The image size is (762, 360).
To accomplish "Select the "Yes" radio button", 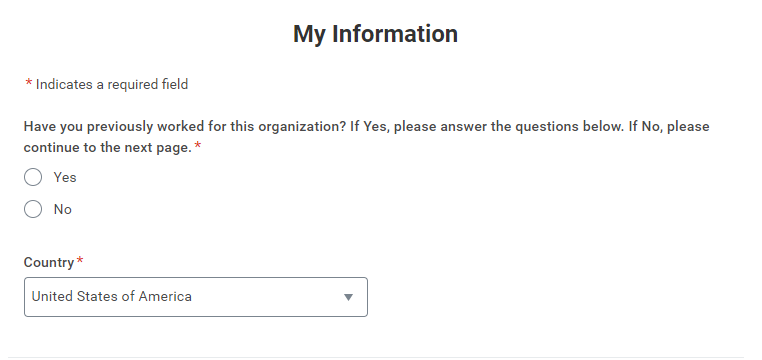I will click(33, 177).
